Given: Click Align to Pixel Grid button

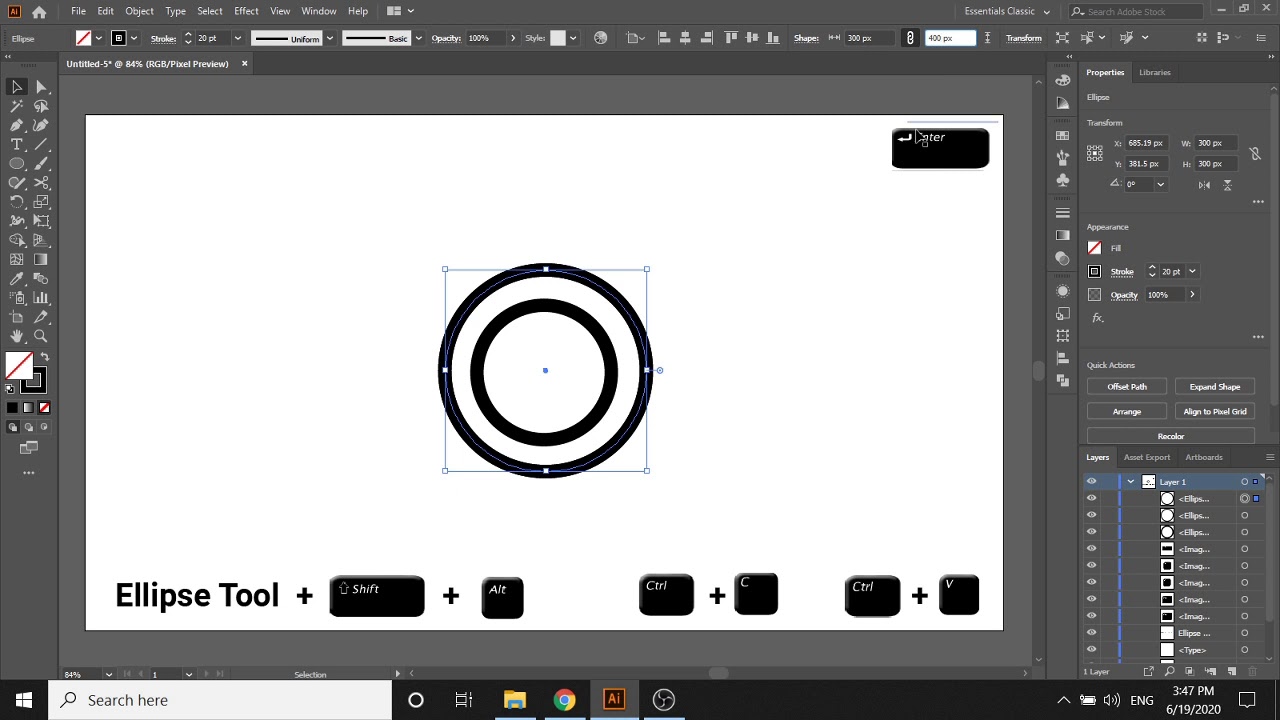Looking at the screenshot, I should tap(1215, 412).
